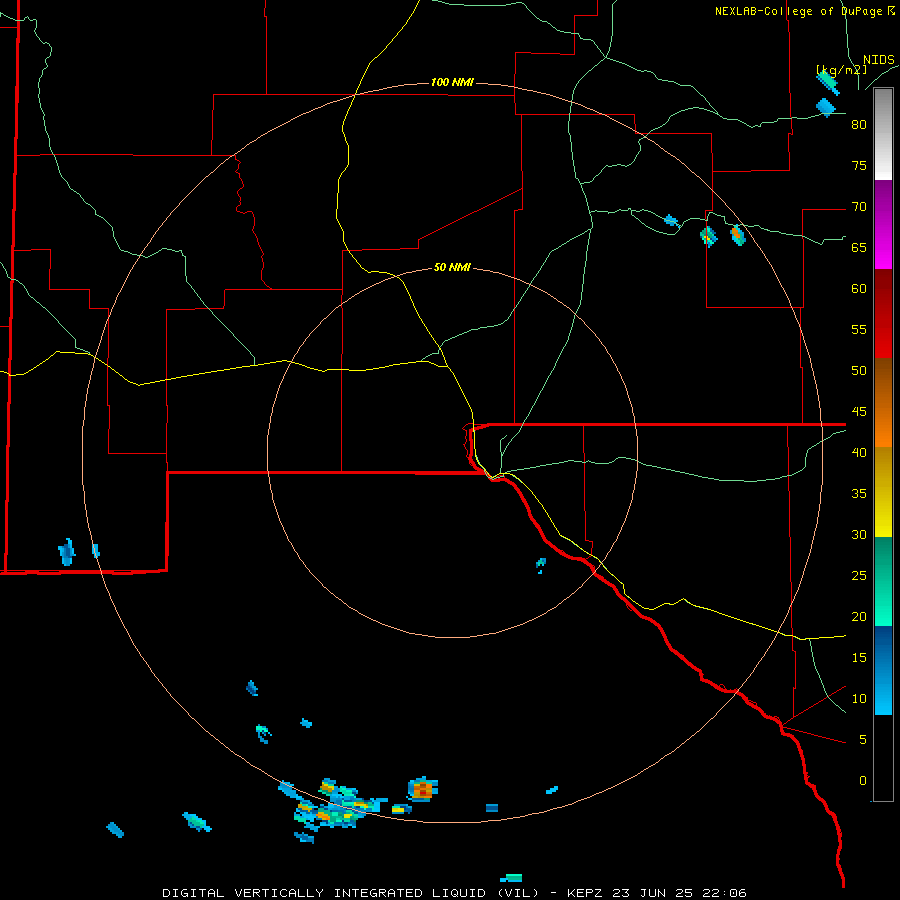This screenshot has height=900, width=900.
Task: Click the 0 value on the color scale
Action: pyautogui.click(x=863, y=781)
